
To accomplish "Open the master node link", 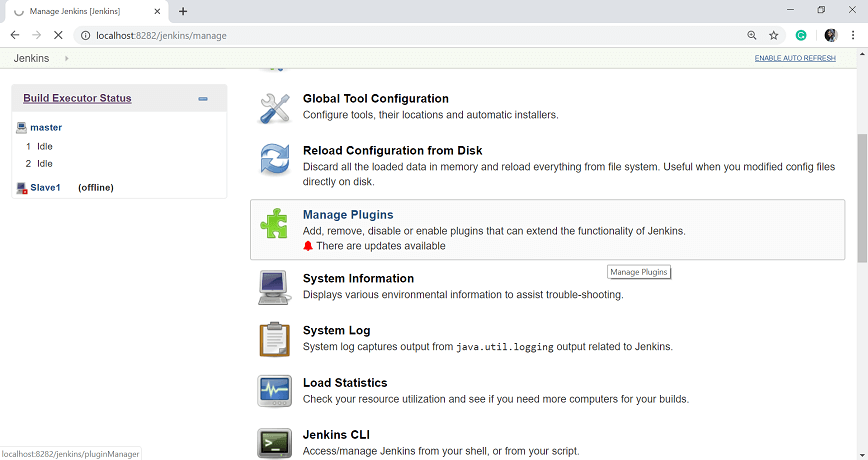I will [46, 127].
